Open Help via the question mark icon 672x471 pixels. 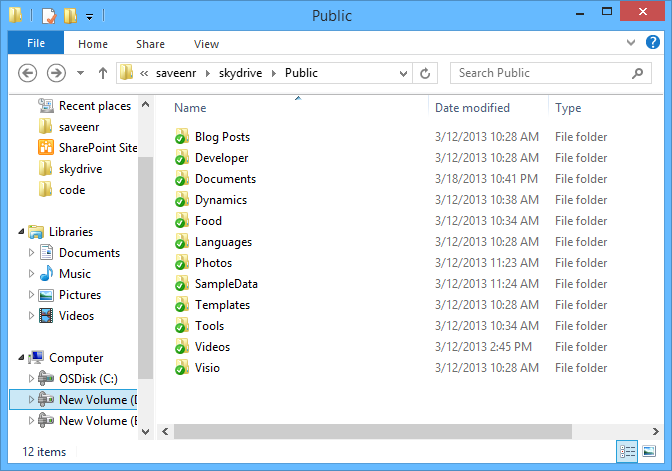click(x=650, y=43)
